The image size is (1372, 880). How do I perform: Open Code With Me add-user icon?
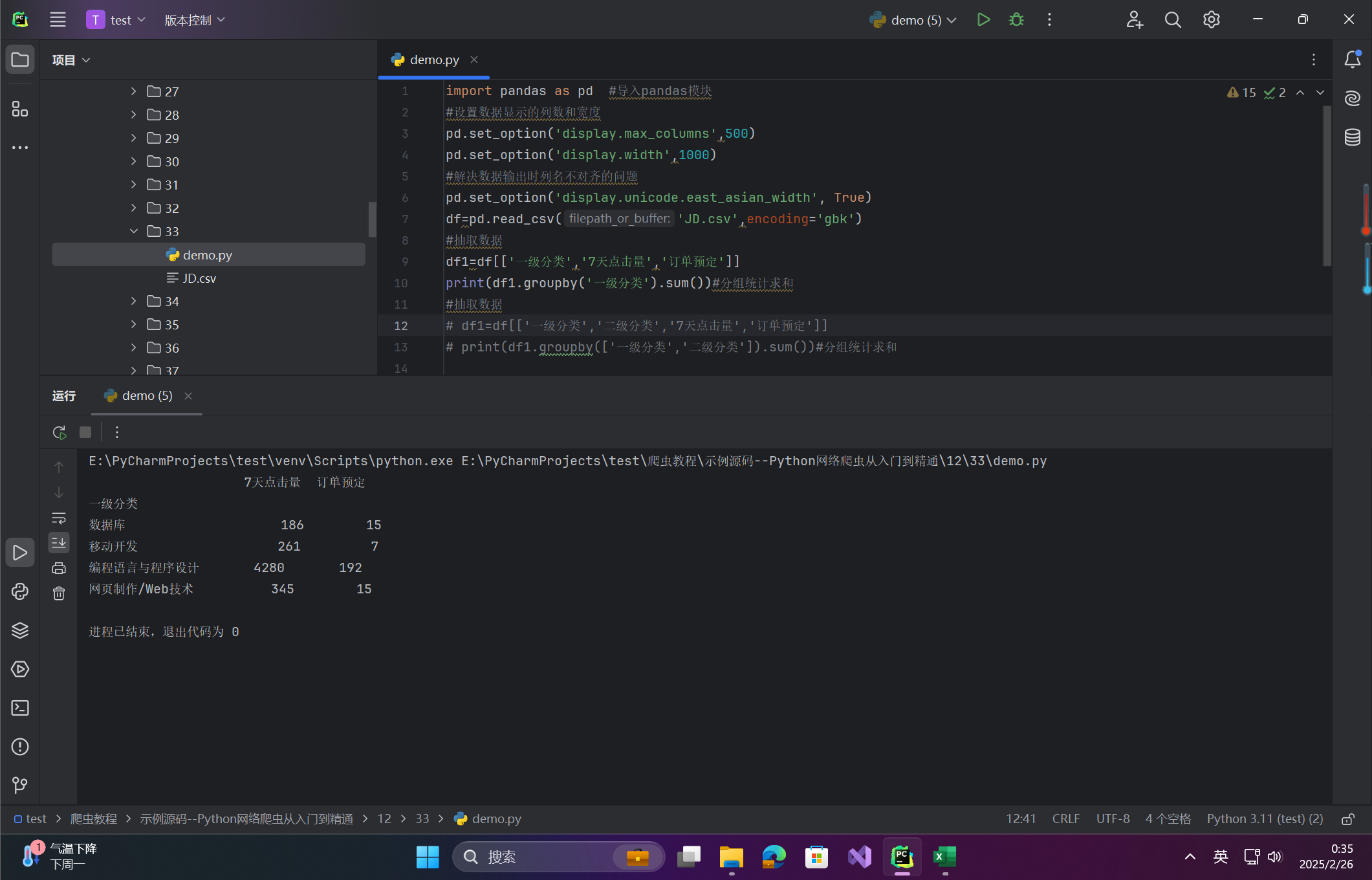point(1135,19)
